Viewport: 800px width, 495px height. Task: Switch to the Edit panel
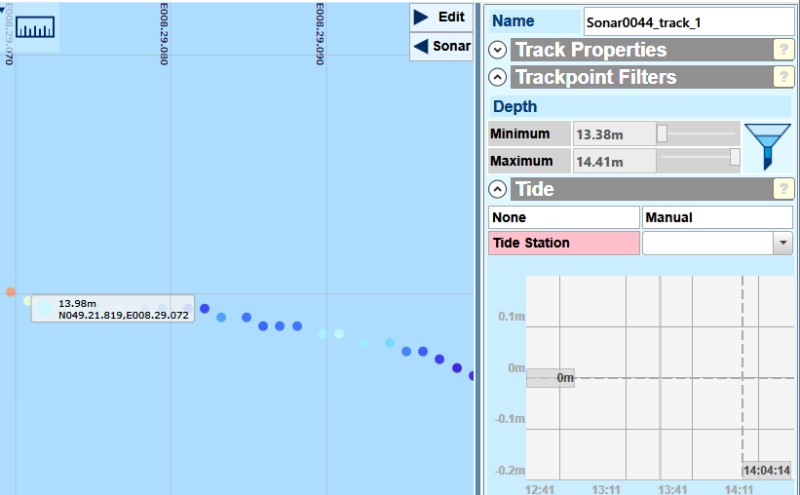(441, 17)
